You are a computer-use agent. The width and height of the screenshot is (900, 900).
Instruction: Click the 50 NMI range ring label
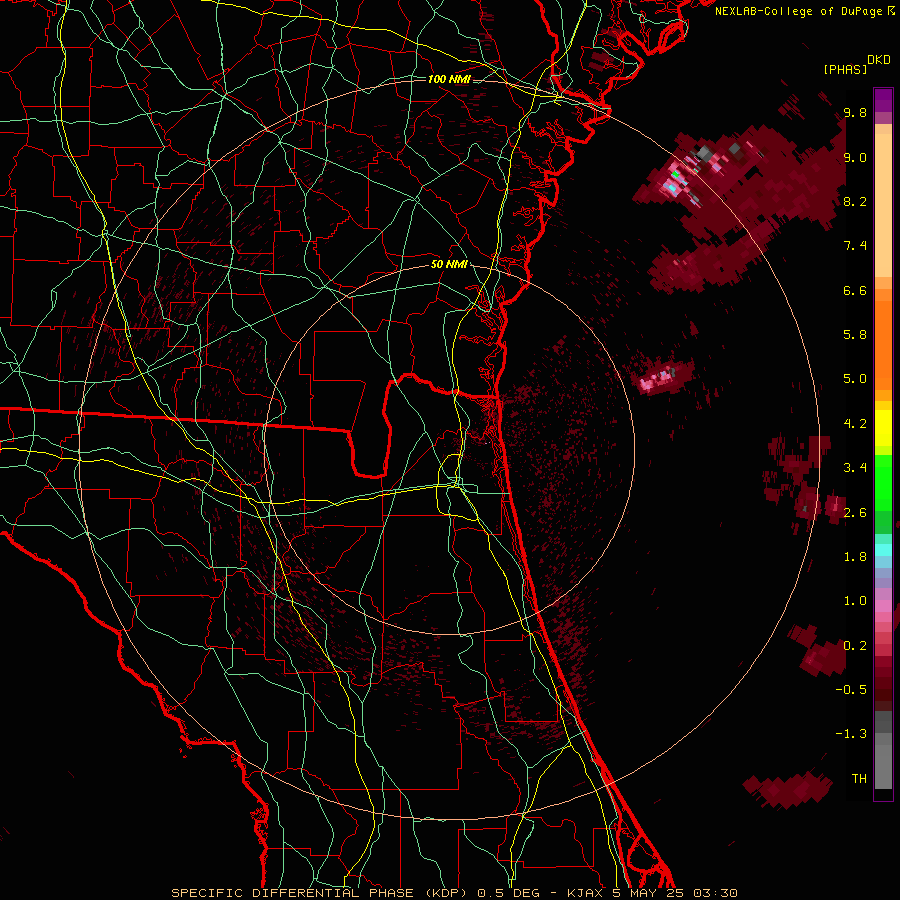click(449, 265)
